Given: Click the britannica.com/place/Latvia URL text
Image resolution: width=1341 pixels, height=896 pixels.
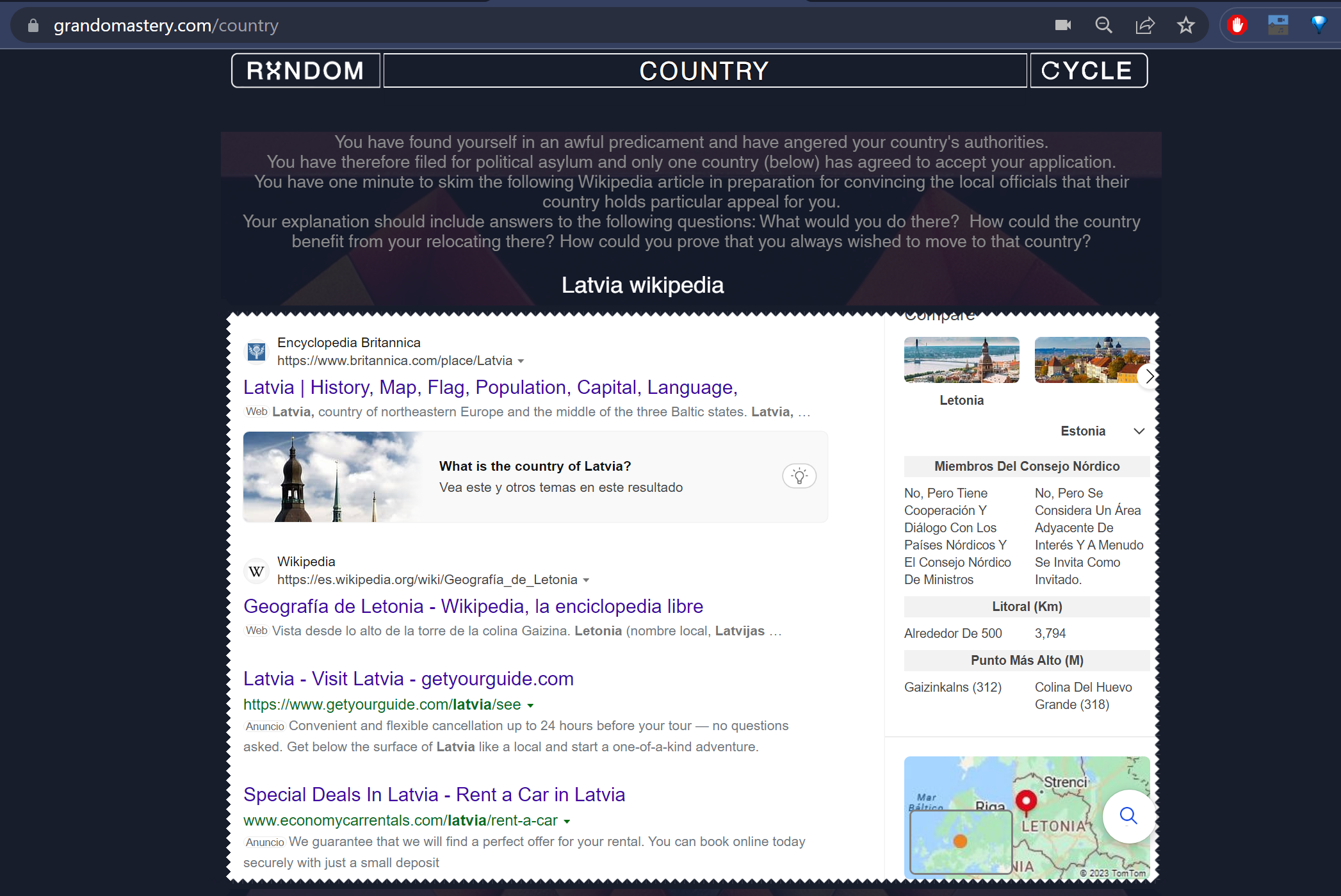Looking at the screenshot, I should (x=394, y=361).
